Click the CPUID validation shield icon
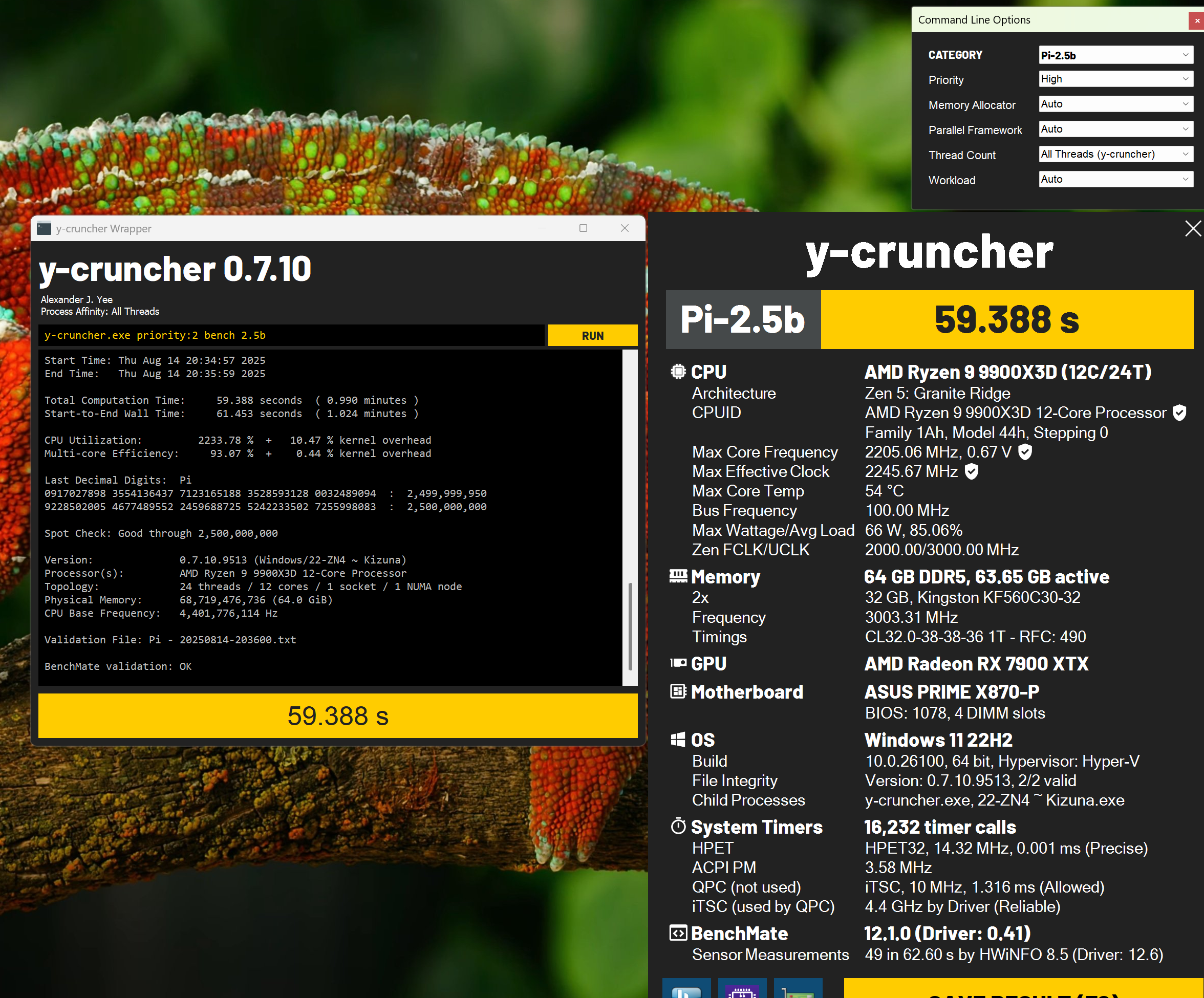Viewport: 1204px width, 998px height. coord(1179,413)
